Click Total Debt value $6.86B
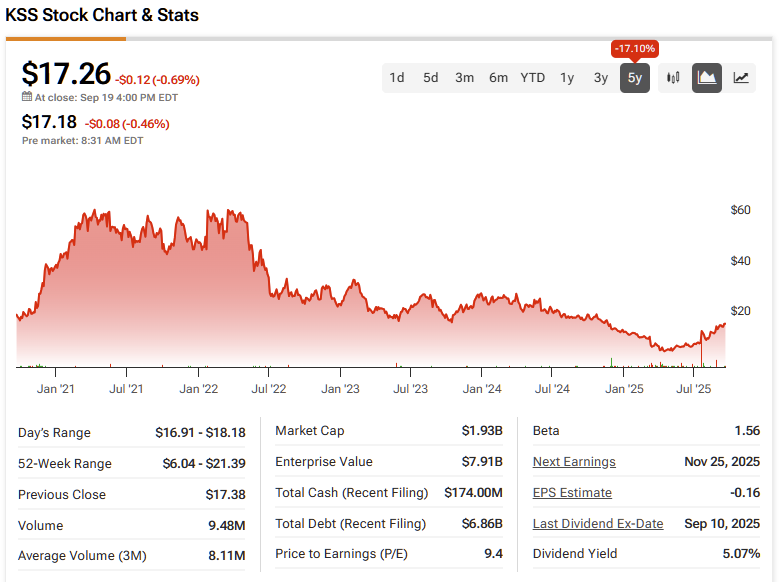 pyautogui.click(x=482, y=523)
